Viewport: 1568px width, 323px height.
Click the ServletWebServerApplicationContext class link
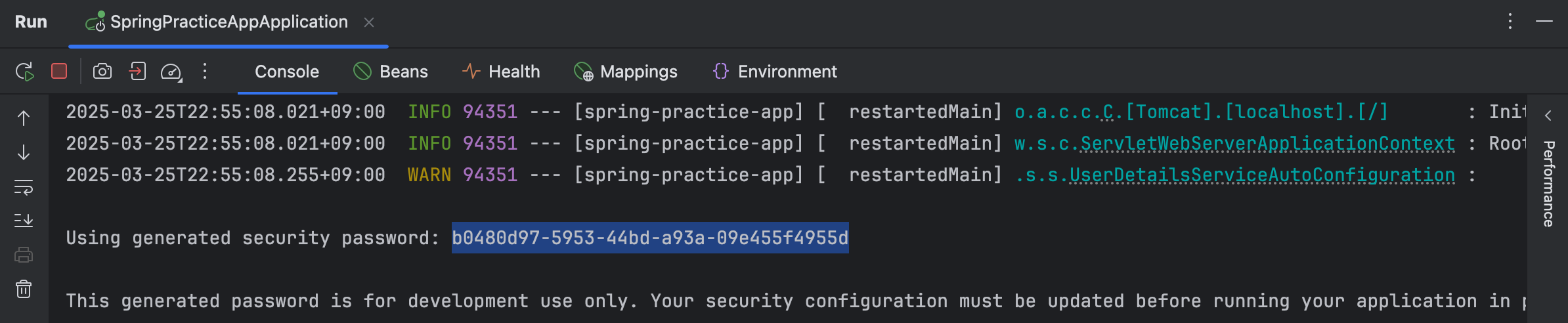[x=1267, y=144]
